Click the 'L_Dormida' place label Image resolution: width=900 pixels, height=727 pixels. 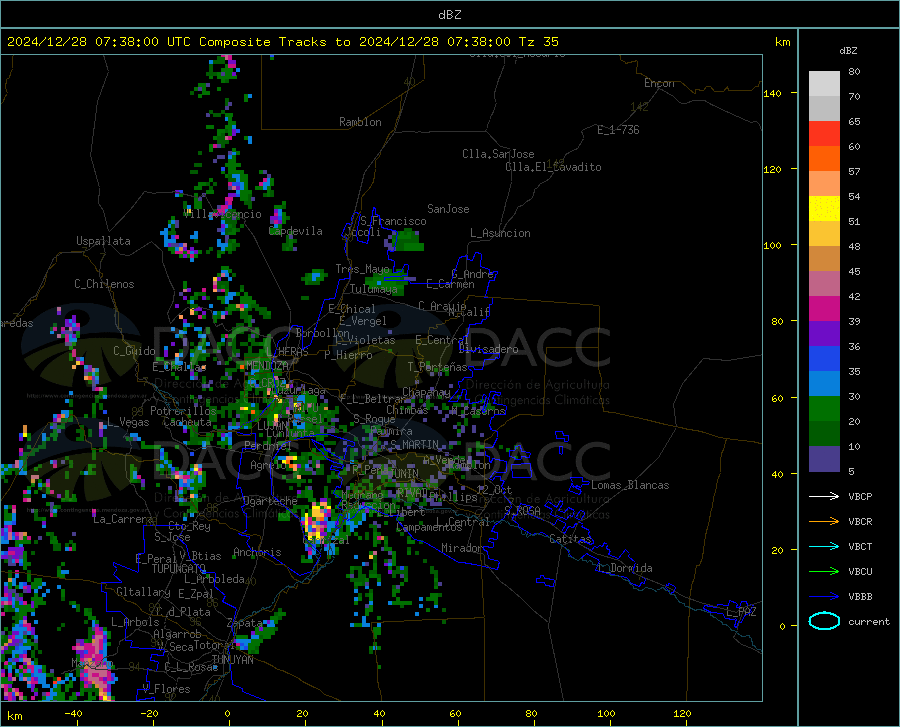[x=625, y=568]
